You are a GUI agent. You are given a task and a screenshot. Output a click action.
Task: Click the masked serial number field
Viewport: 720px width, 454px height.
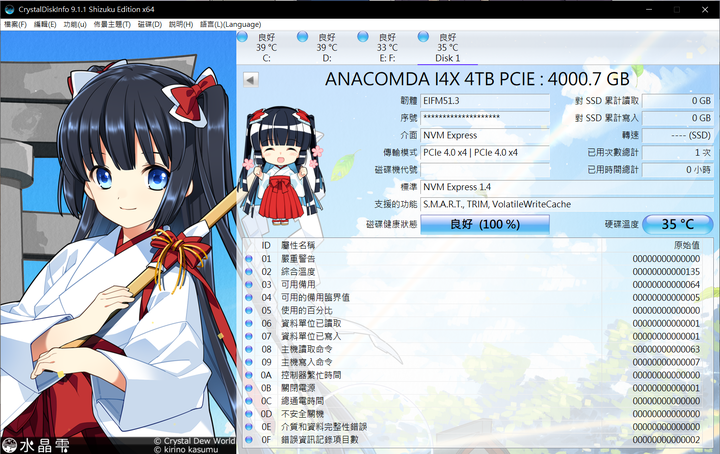tap(485, 118)
